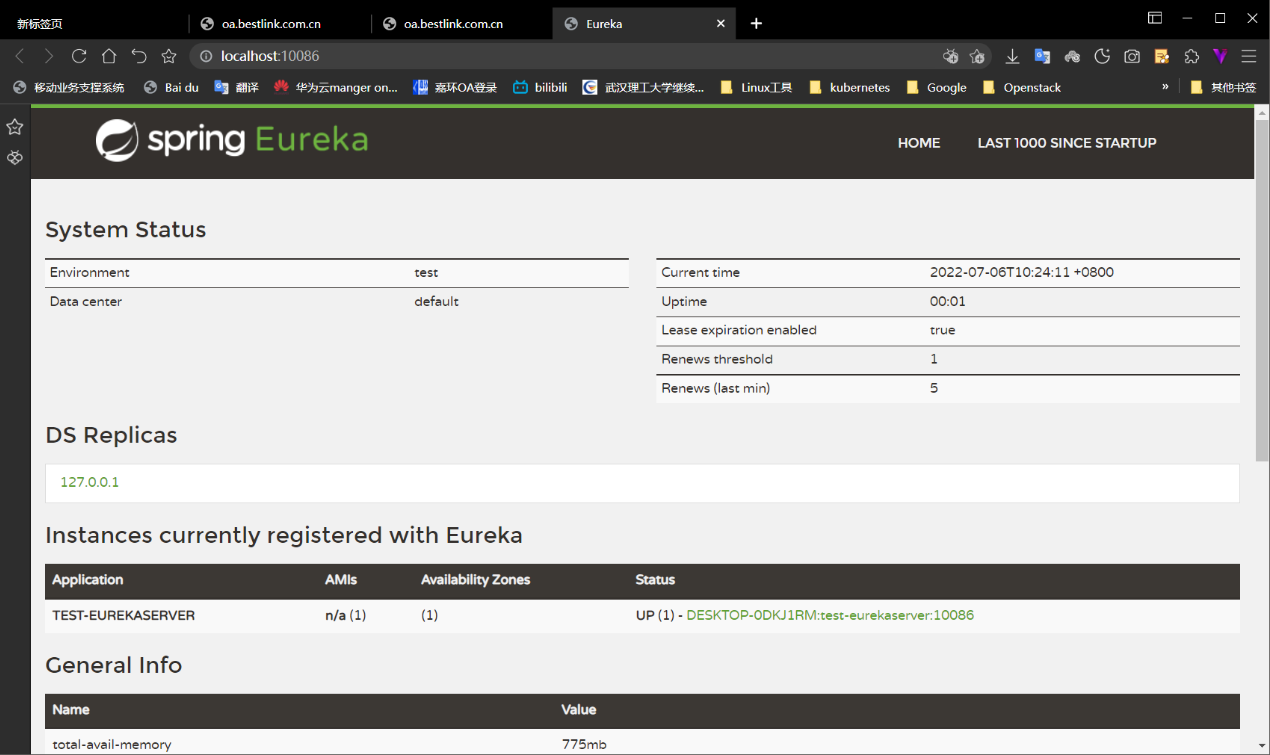The image size is (1270, 755).
Task: Open the downloads icon
Action: (1012, 56)
